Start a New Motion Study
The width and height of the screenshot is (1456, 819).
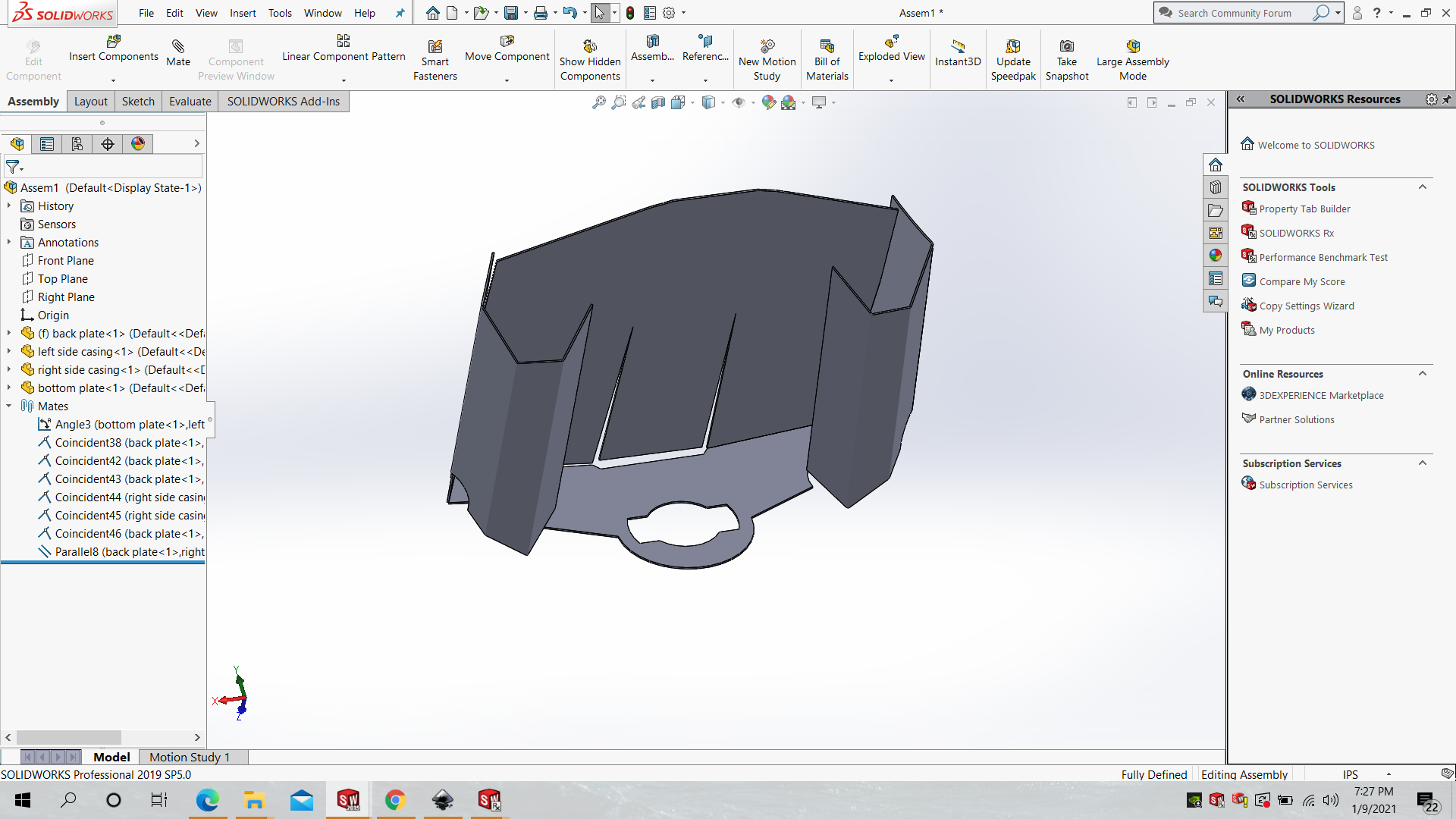(767, 61)
